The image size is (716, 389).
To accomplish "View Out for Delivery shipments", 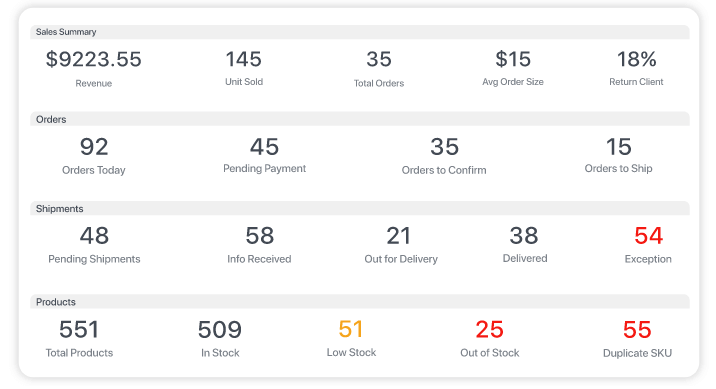I will pyautogui.click(x=401, y=245).
